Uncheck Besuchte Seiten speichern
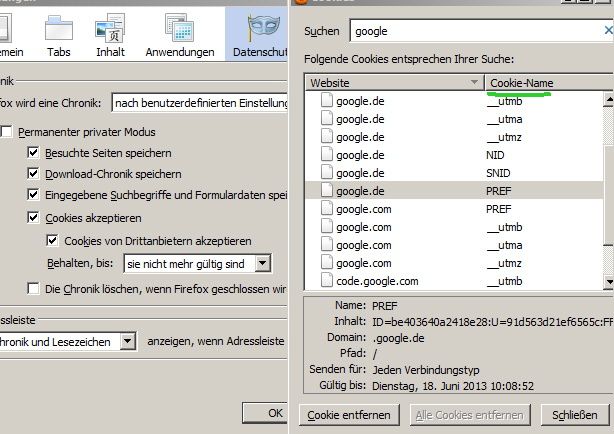Screen dimensions: 614x434 coord(33,152)
